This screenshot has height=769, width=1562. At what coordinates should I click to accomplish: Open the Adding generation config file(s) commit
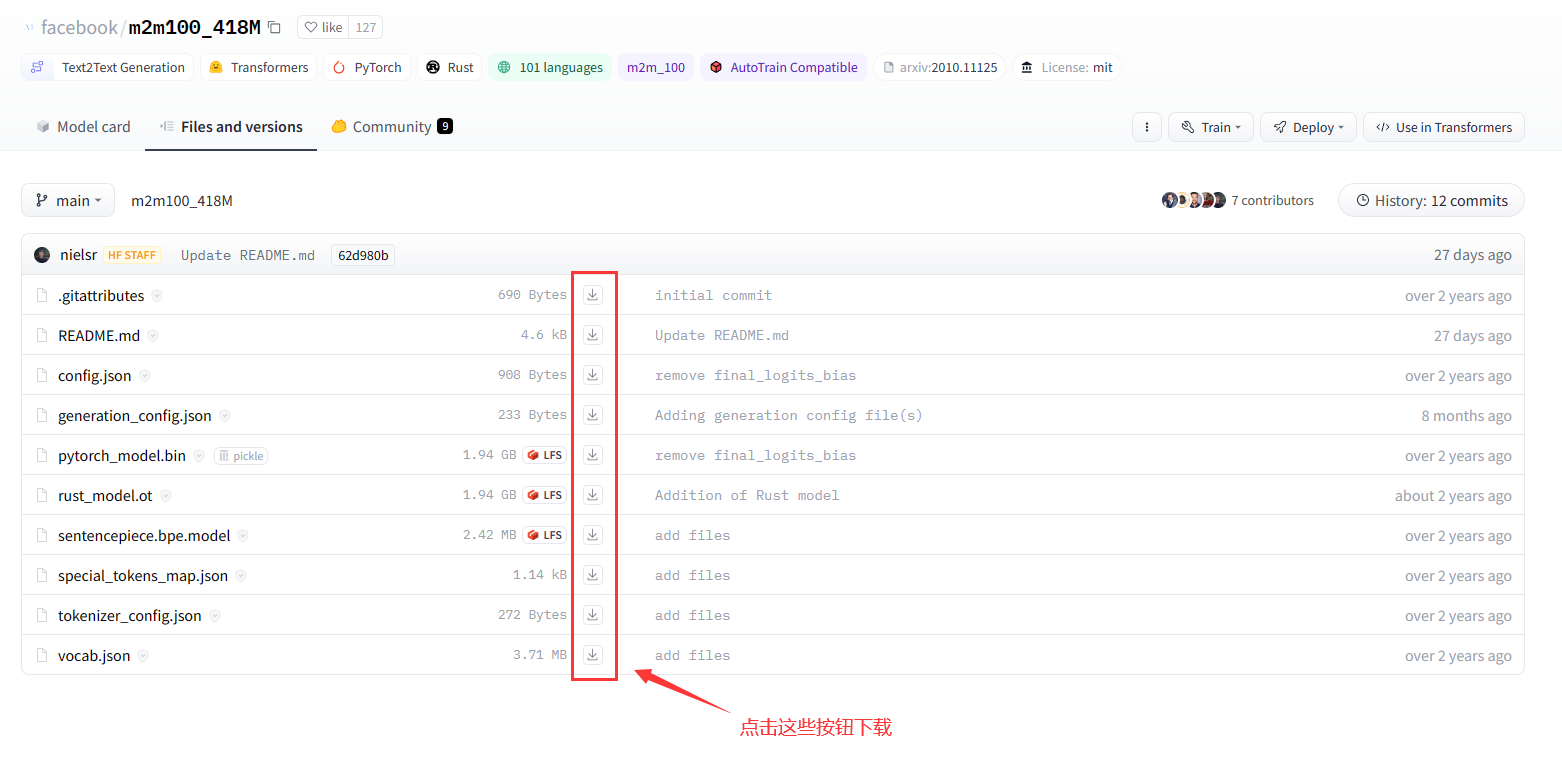(789, 415)
